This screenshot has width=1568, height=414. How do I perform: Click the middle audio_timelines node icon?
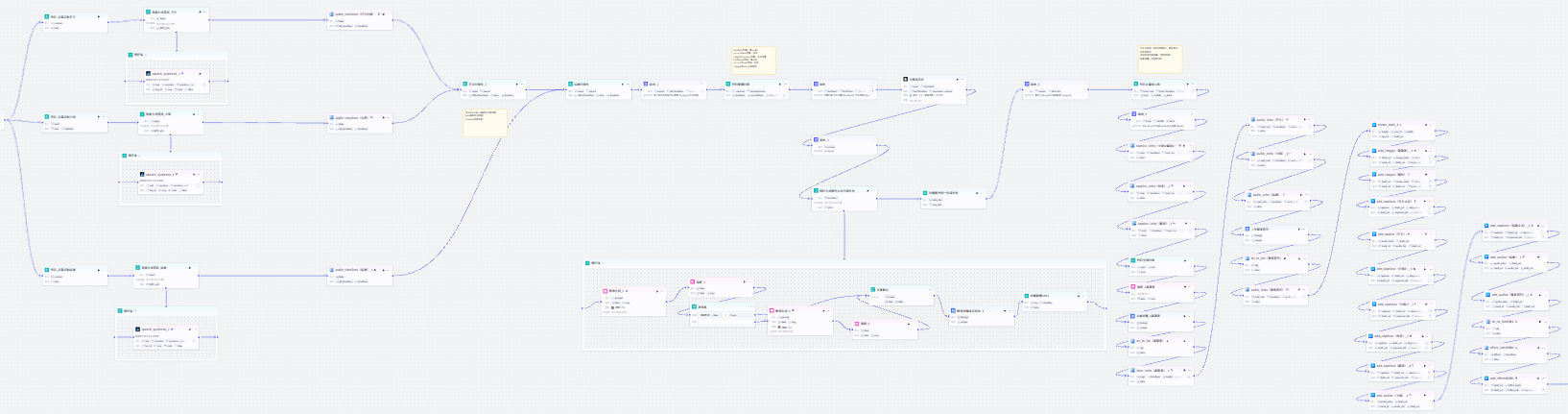(x=332, y=118)
